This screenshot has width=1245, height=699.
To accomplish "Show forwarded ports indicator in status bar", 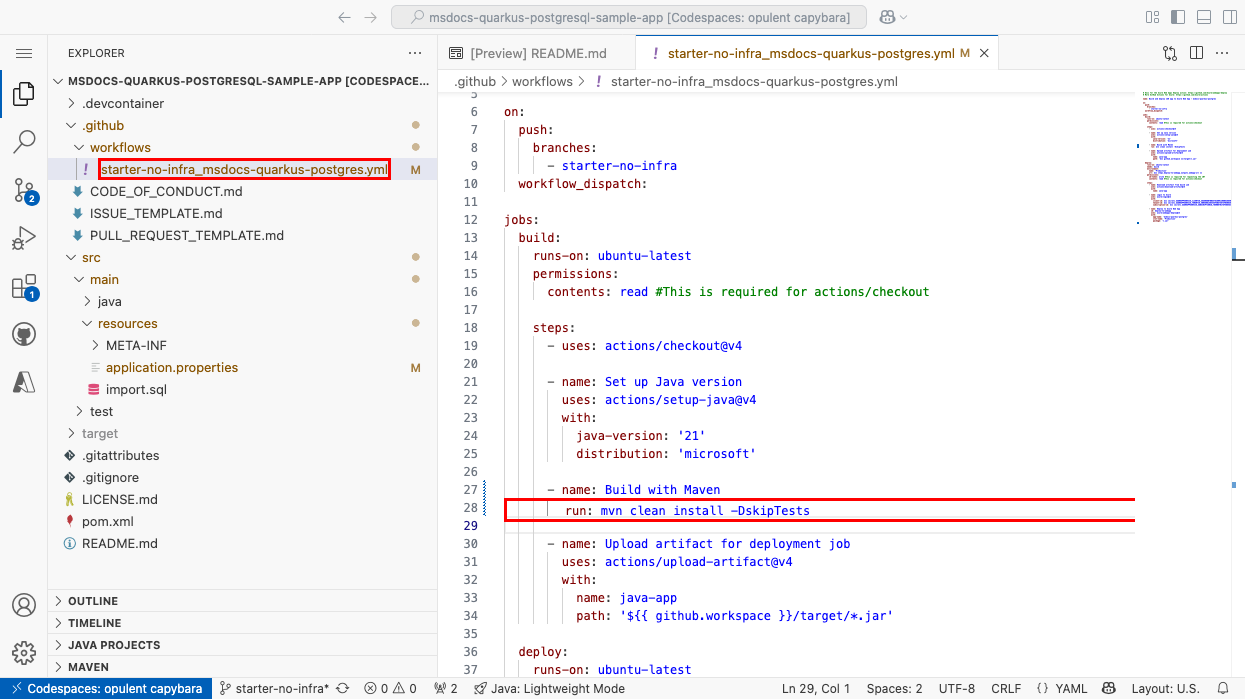I will 446,688.
